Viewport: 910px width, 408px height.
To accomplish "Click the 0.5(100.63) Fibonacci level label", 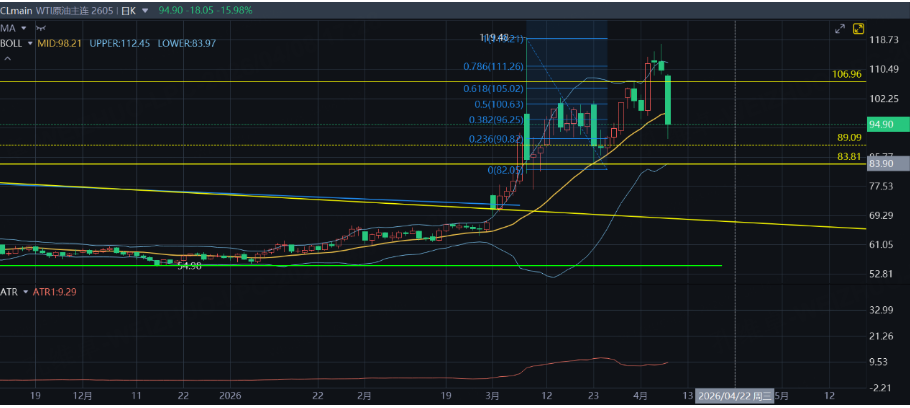I will pyautogui.click(x=499, y=104).
